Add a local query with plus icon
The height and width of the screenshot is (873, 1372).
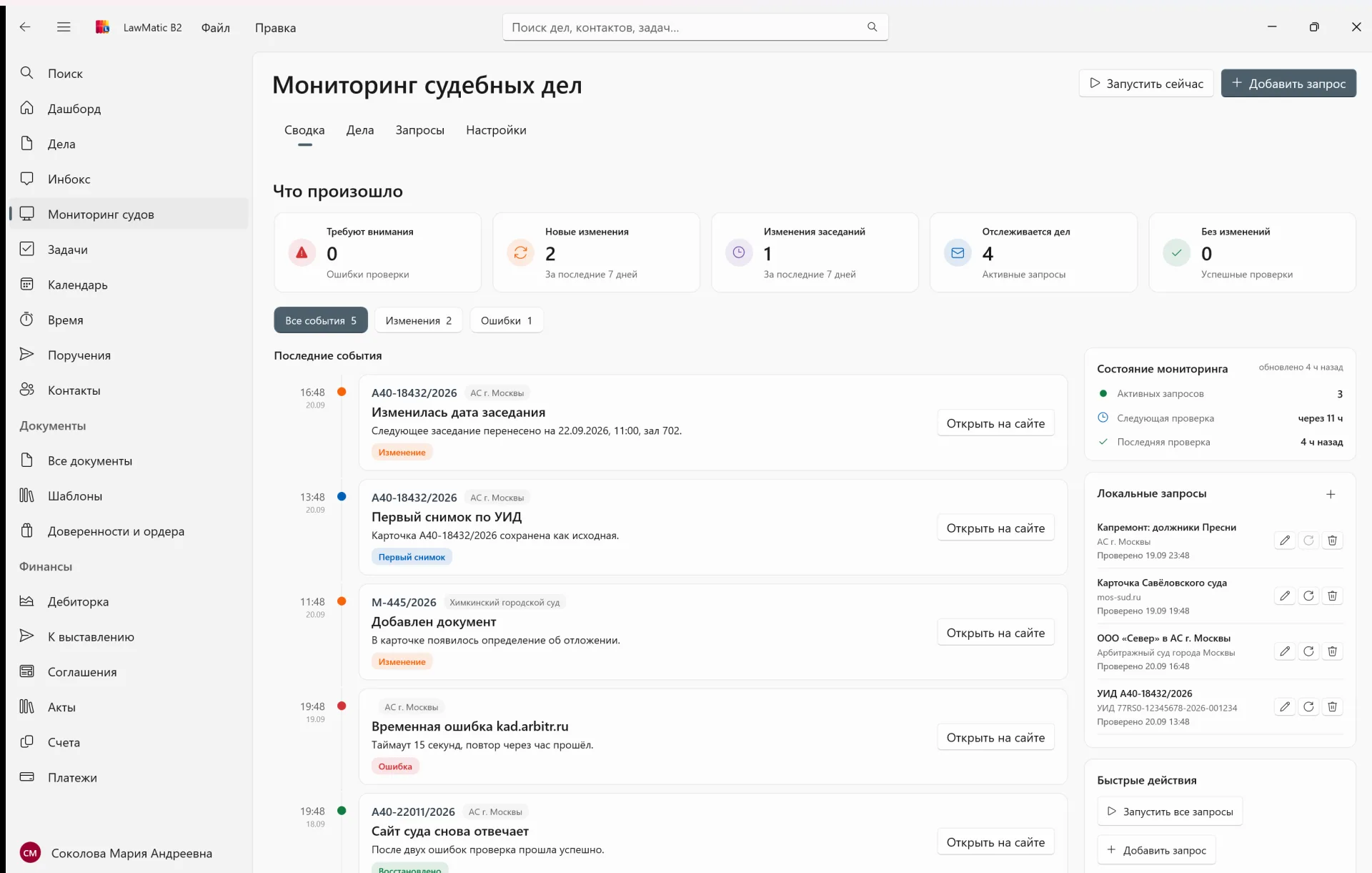coord(1331,494)
